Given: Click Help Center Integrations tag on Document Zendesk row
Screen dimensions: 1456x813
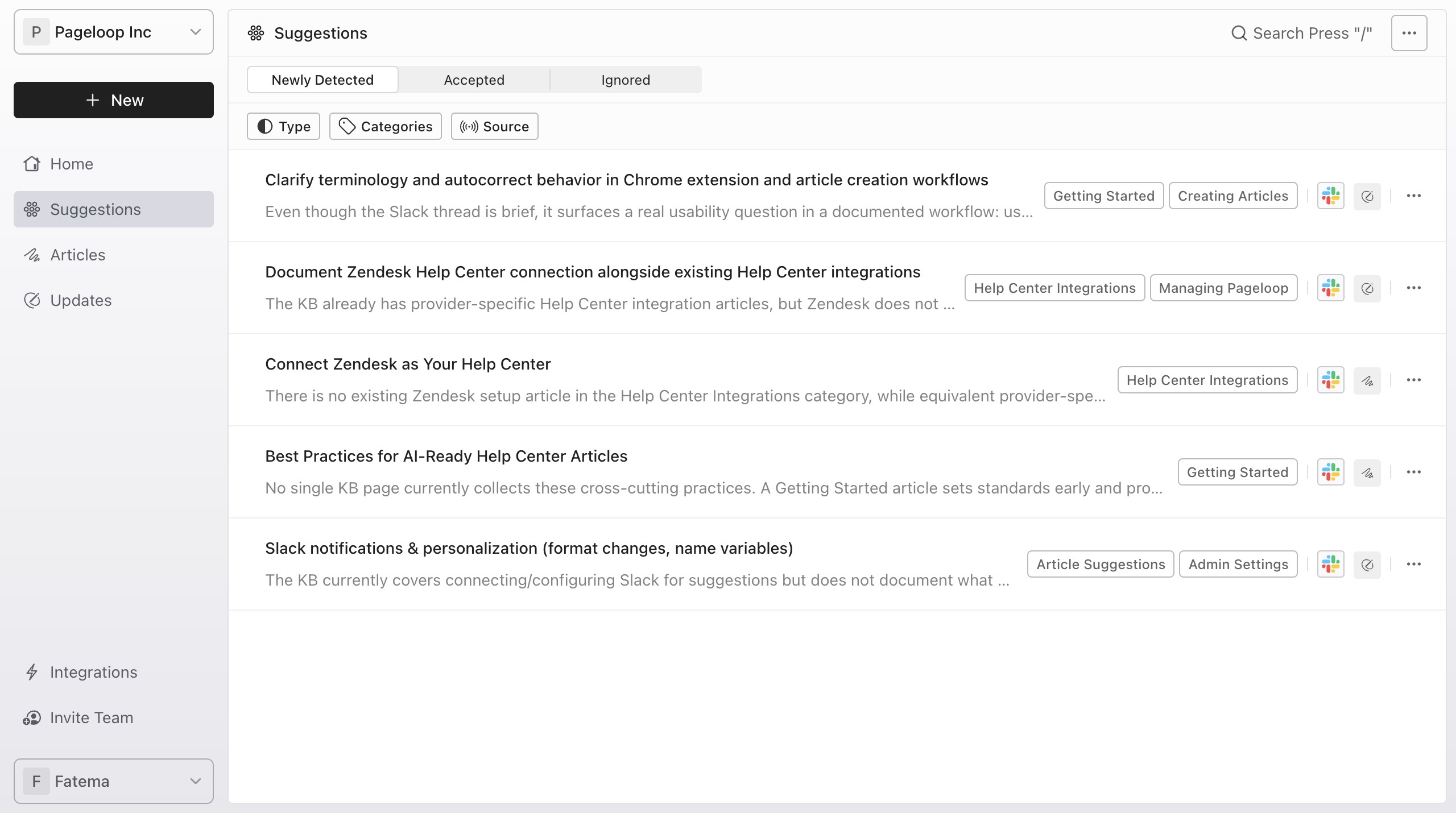Looking at the screenshot, I should click(x=1054, y=288).
